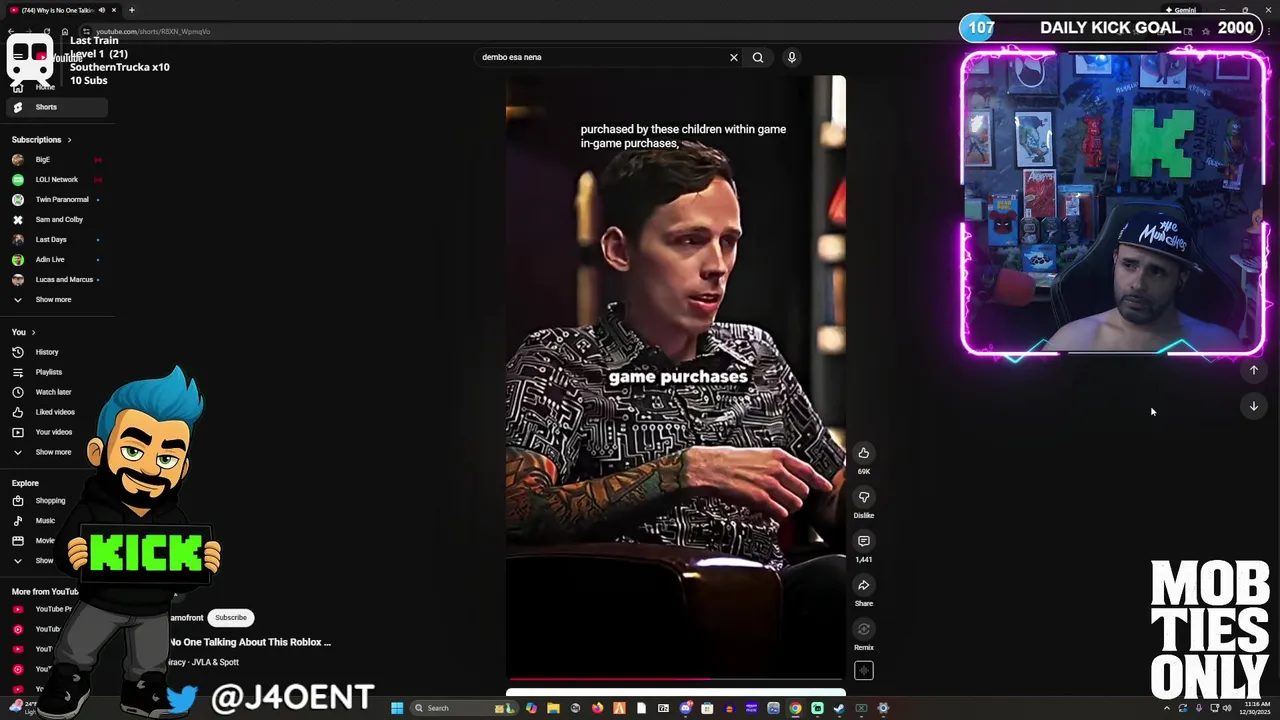Show more subscriptions

click(x=53, y=299)
